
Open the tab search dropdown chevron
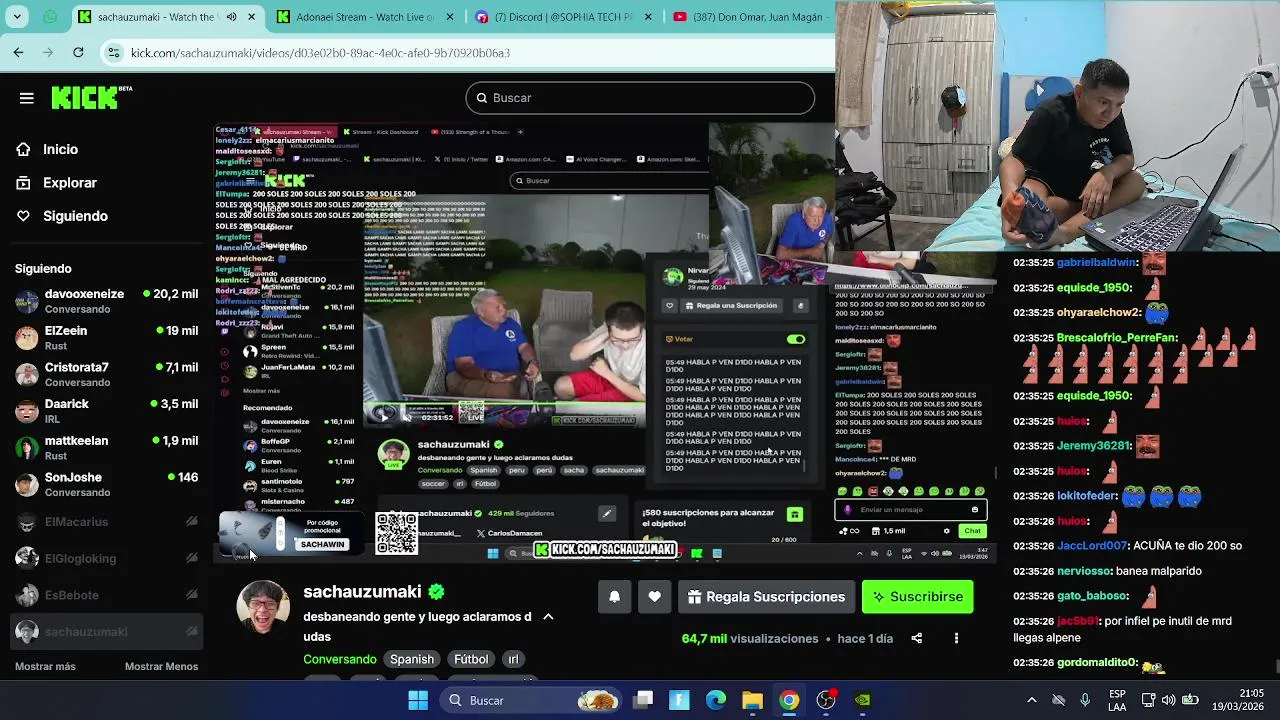point(18,17)
